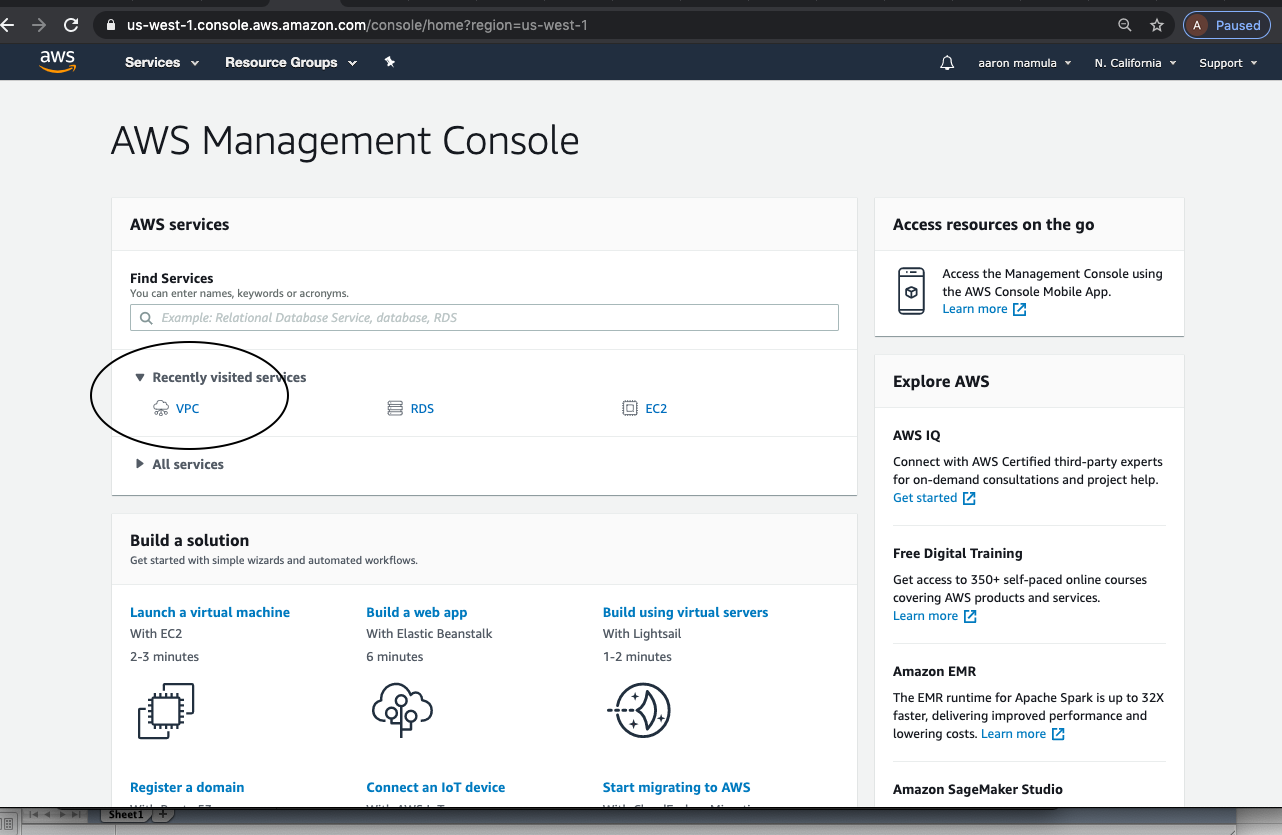
Task: Go forward in browser history
Action: [39, 25]
